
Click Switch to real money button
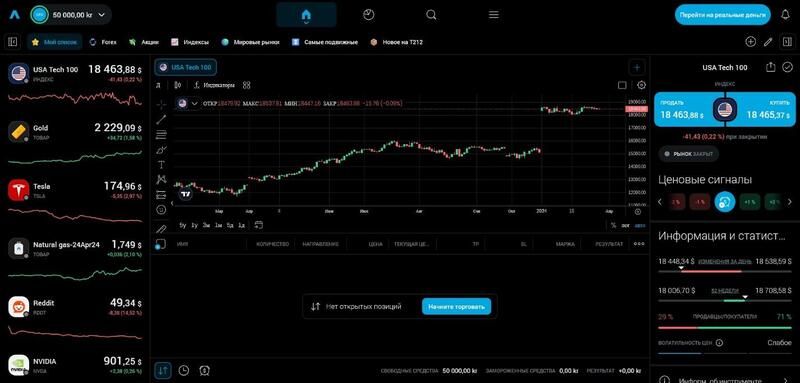coord(722,15)
